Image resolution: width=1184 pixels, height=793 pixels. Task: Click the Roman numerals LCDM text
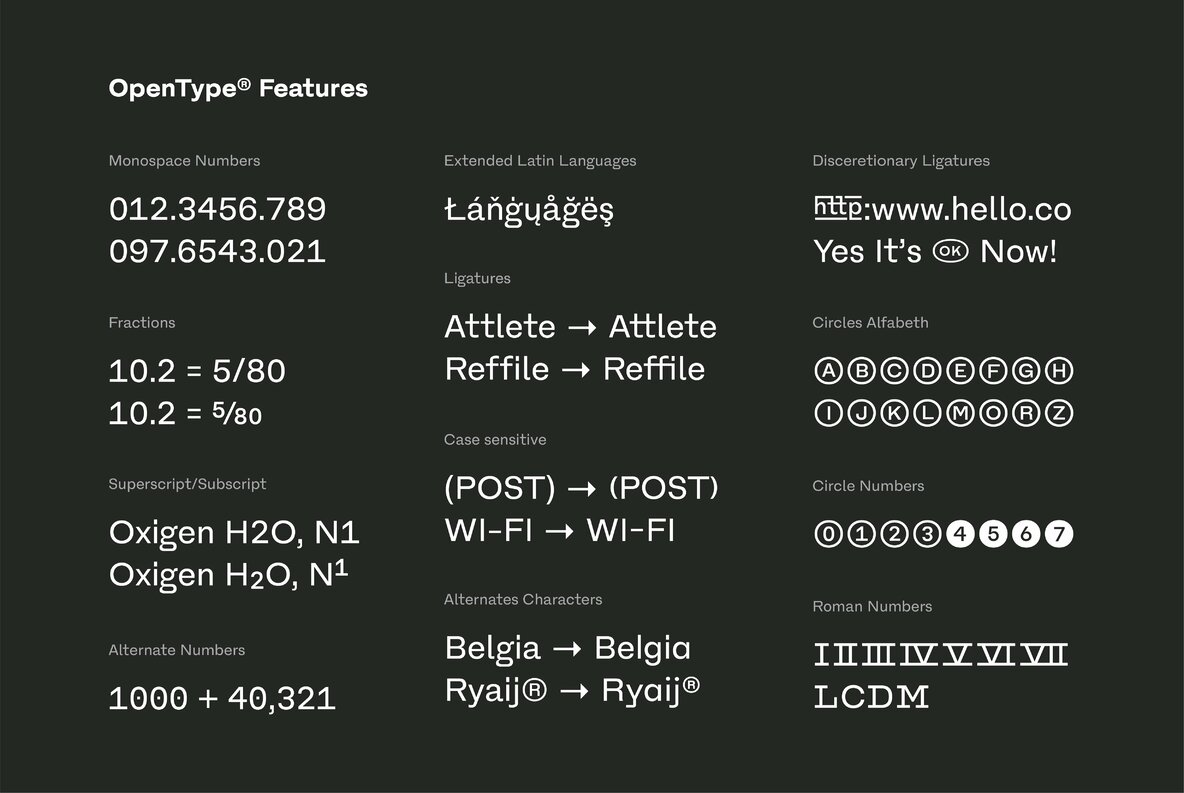tap(872, 697)
